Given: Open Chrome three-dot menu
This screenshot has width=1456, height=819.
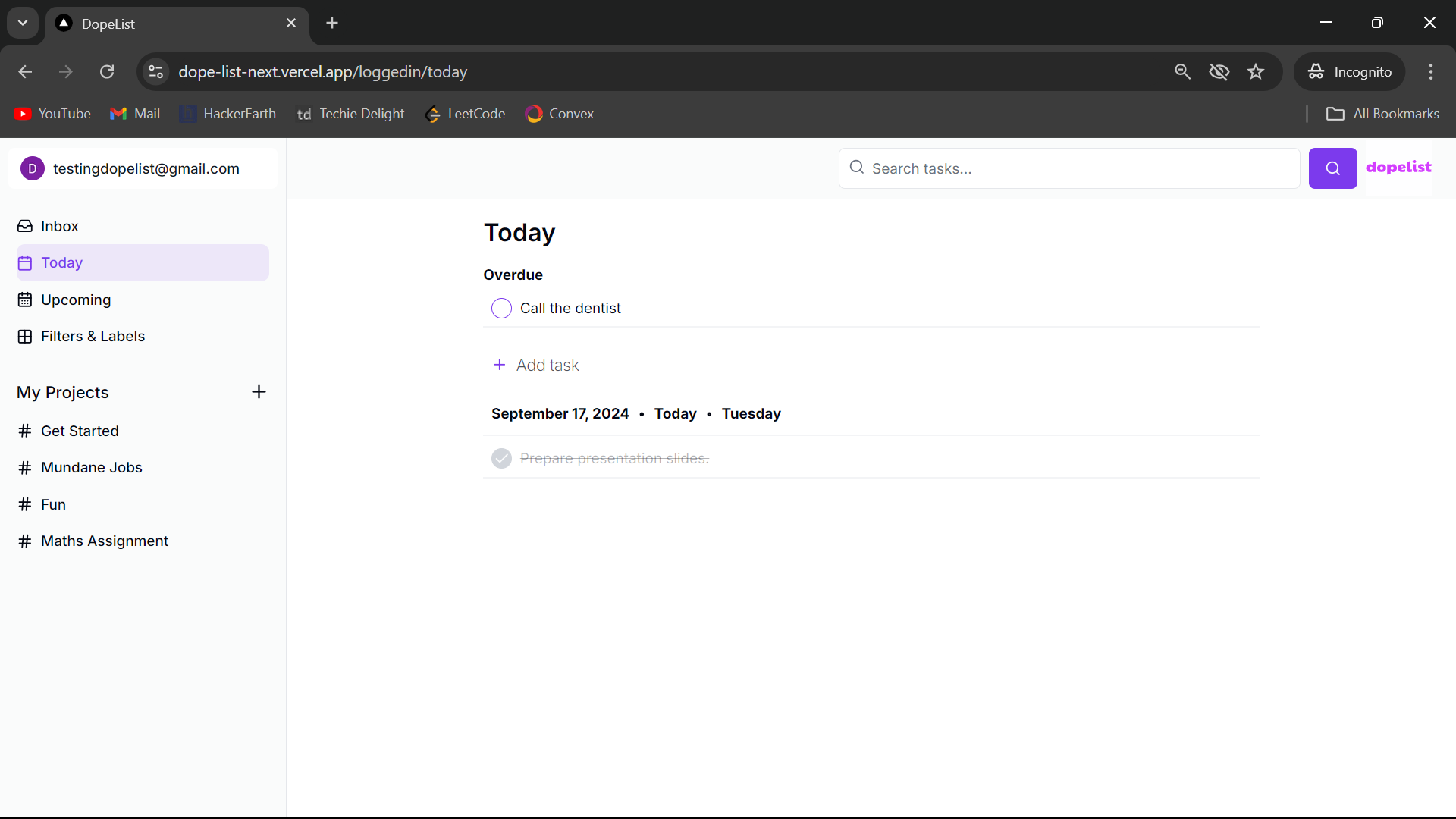Looking at the screenshot, I should [1430, 72].
